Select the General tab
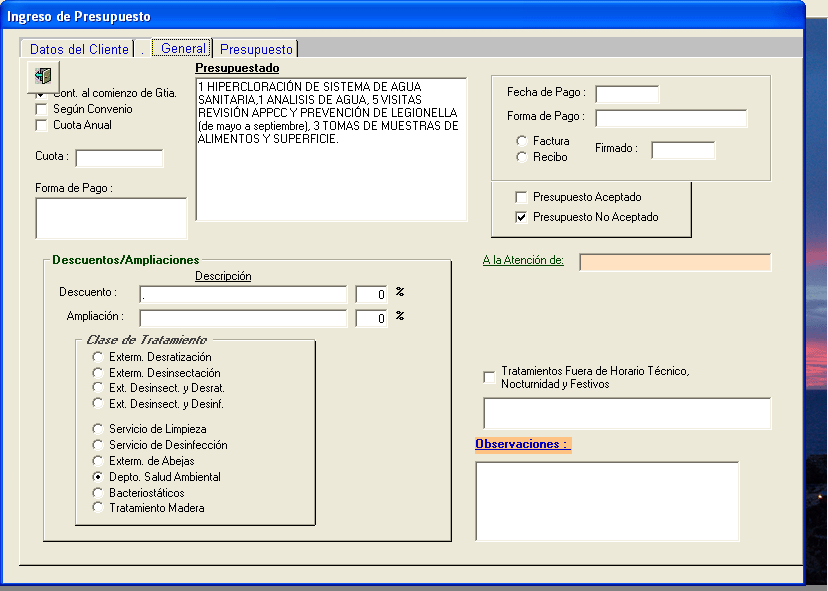This screenshot has width=828, height=591. [183, 48]
